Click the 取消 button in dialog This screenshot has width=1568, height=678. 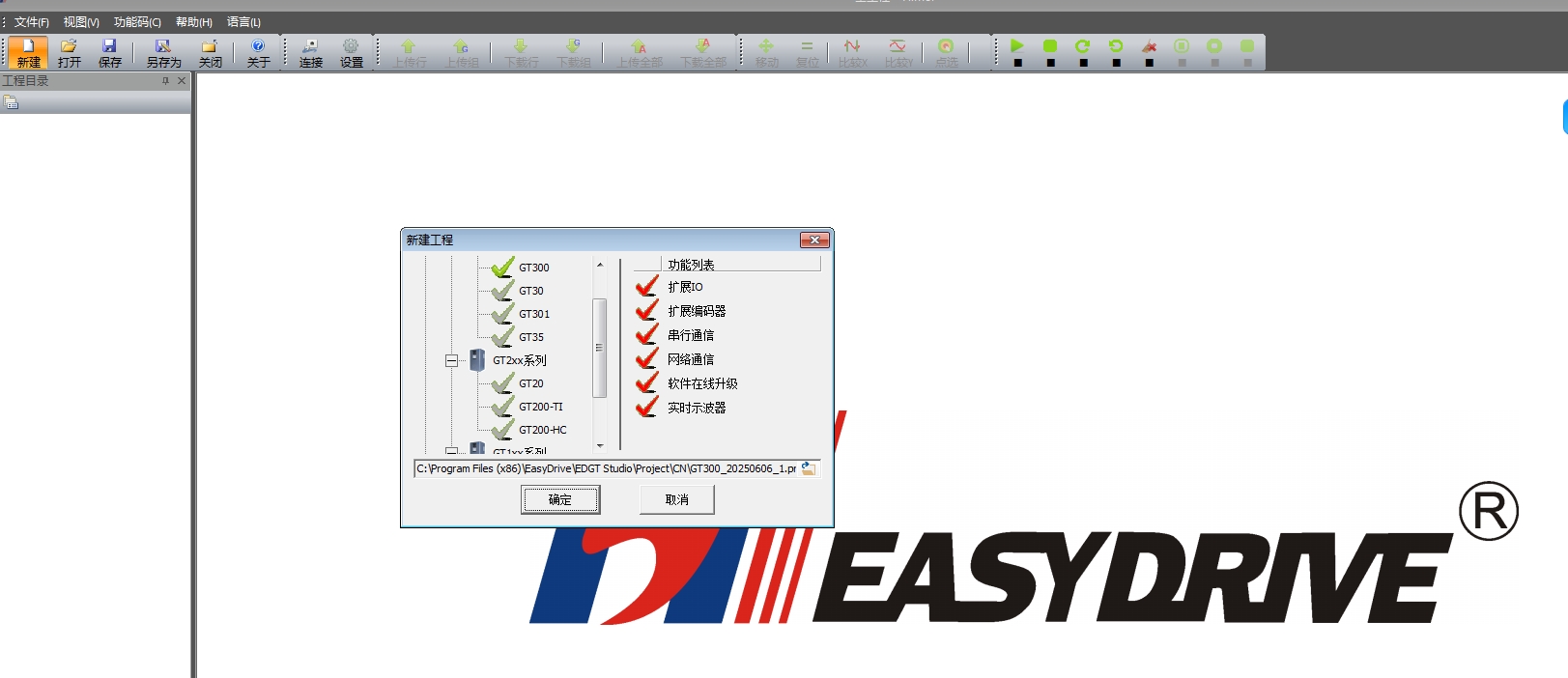click(x=676, y=499)
